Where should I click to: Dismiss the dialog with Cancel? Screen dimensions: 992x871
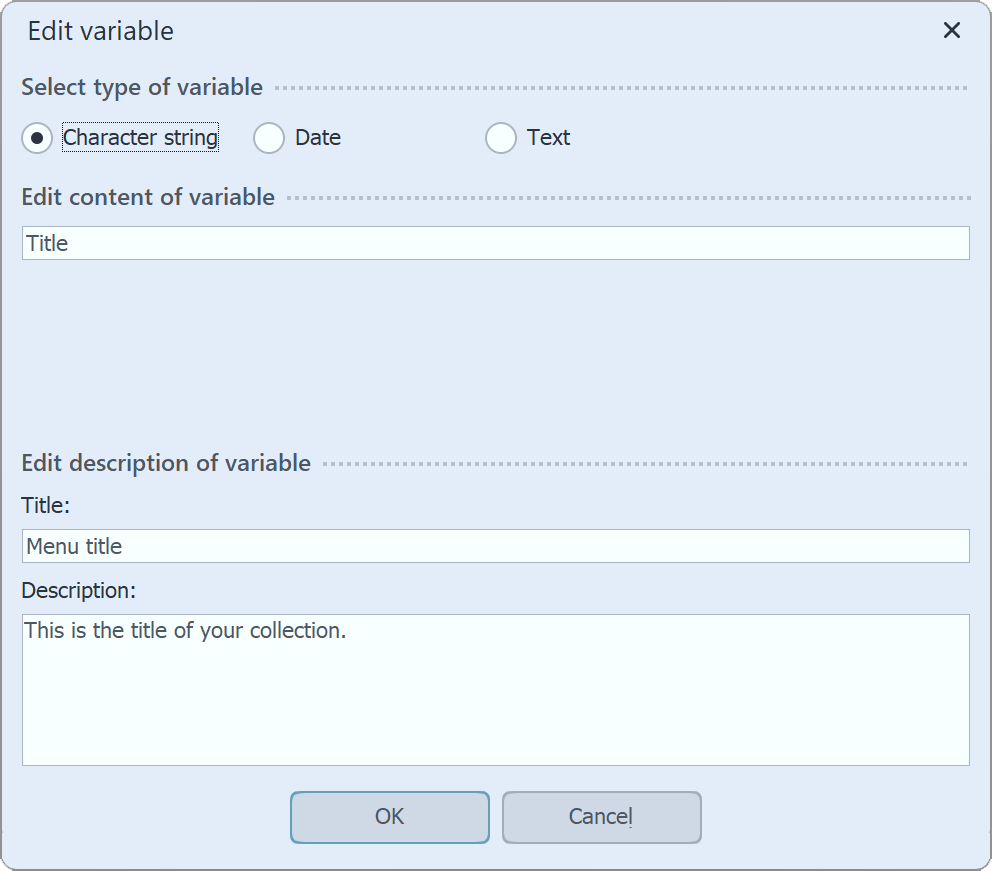coord(601,817)
